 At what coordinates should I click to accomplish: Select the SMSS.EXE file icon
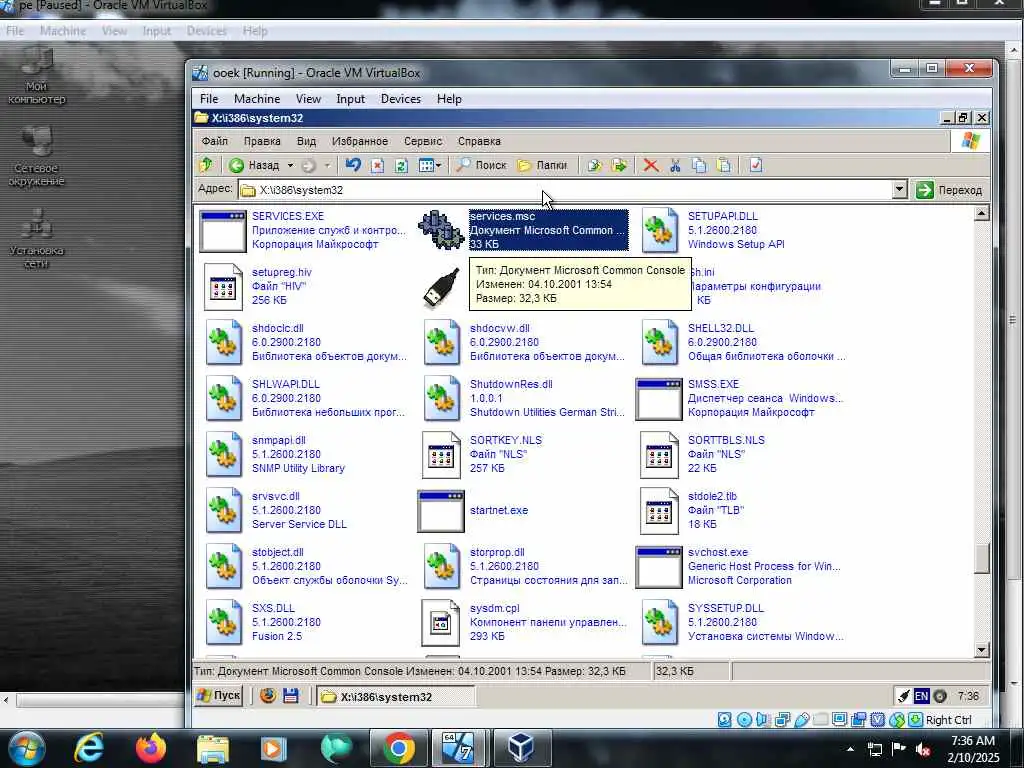point(659,399)
